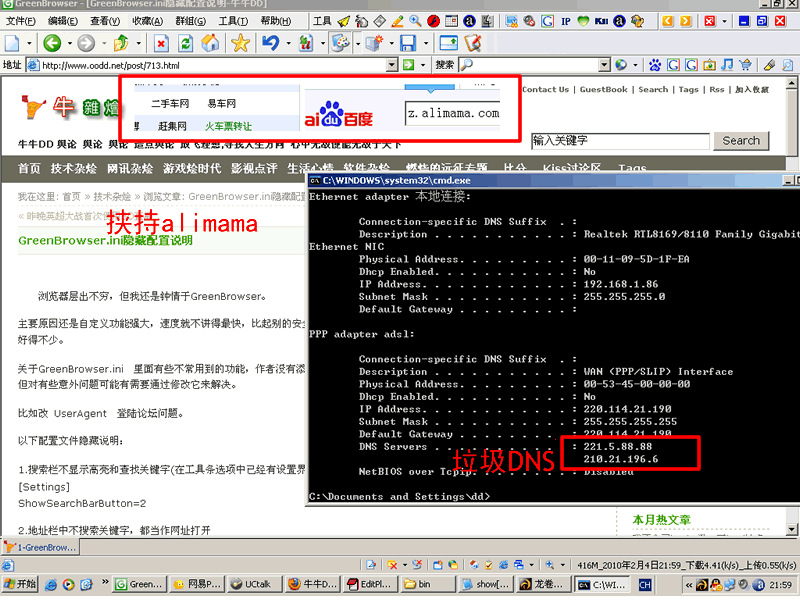Screen dimensions: 800x600
Task: Click the new blank page icon
Action: (x=12, y=43)
